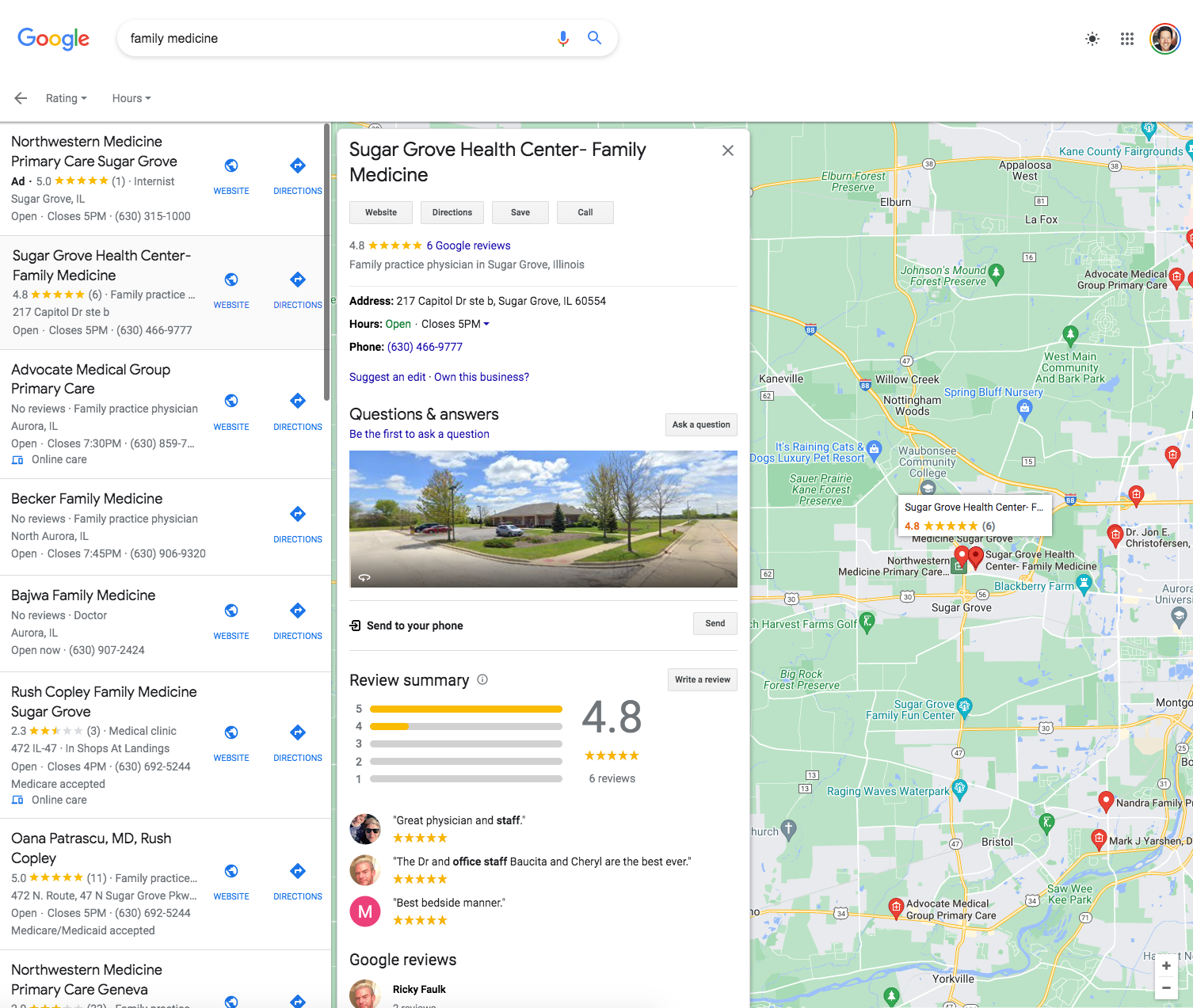The height and width of the screenshot is (1008, 1193).
Task: Click Own this business link
Action: point(482,377)
